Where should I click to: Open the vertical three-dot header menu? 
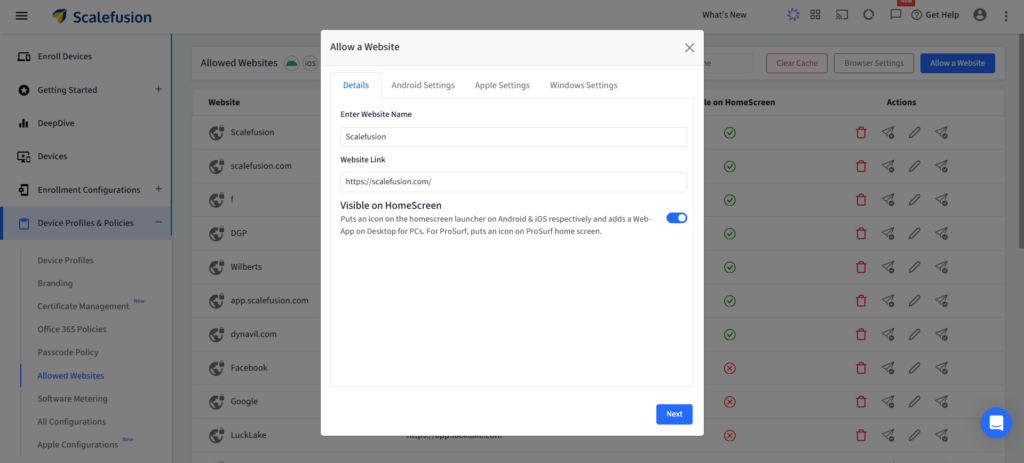coord(1006,16)
